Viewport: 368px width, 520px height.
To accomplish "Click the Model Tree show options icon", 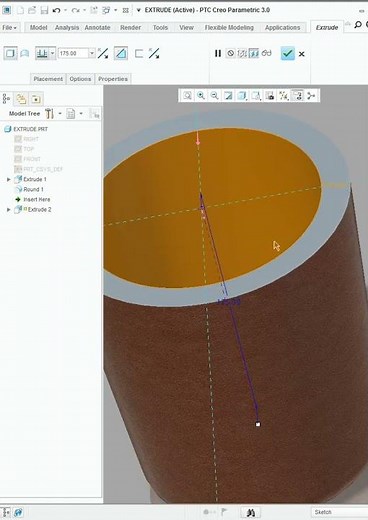I will pos(71,114).
